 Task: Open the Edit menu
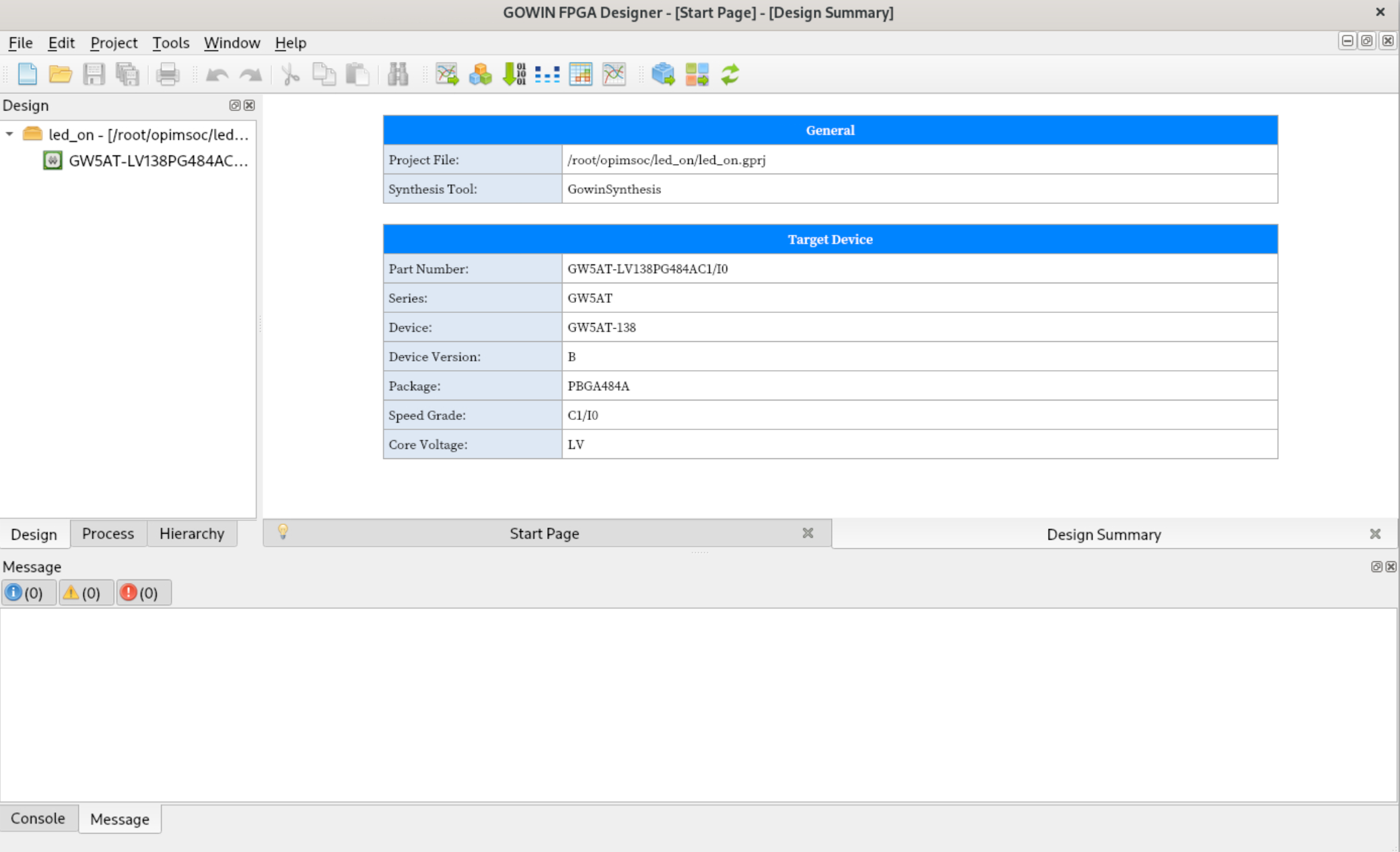point(61,42)
